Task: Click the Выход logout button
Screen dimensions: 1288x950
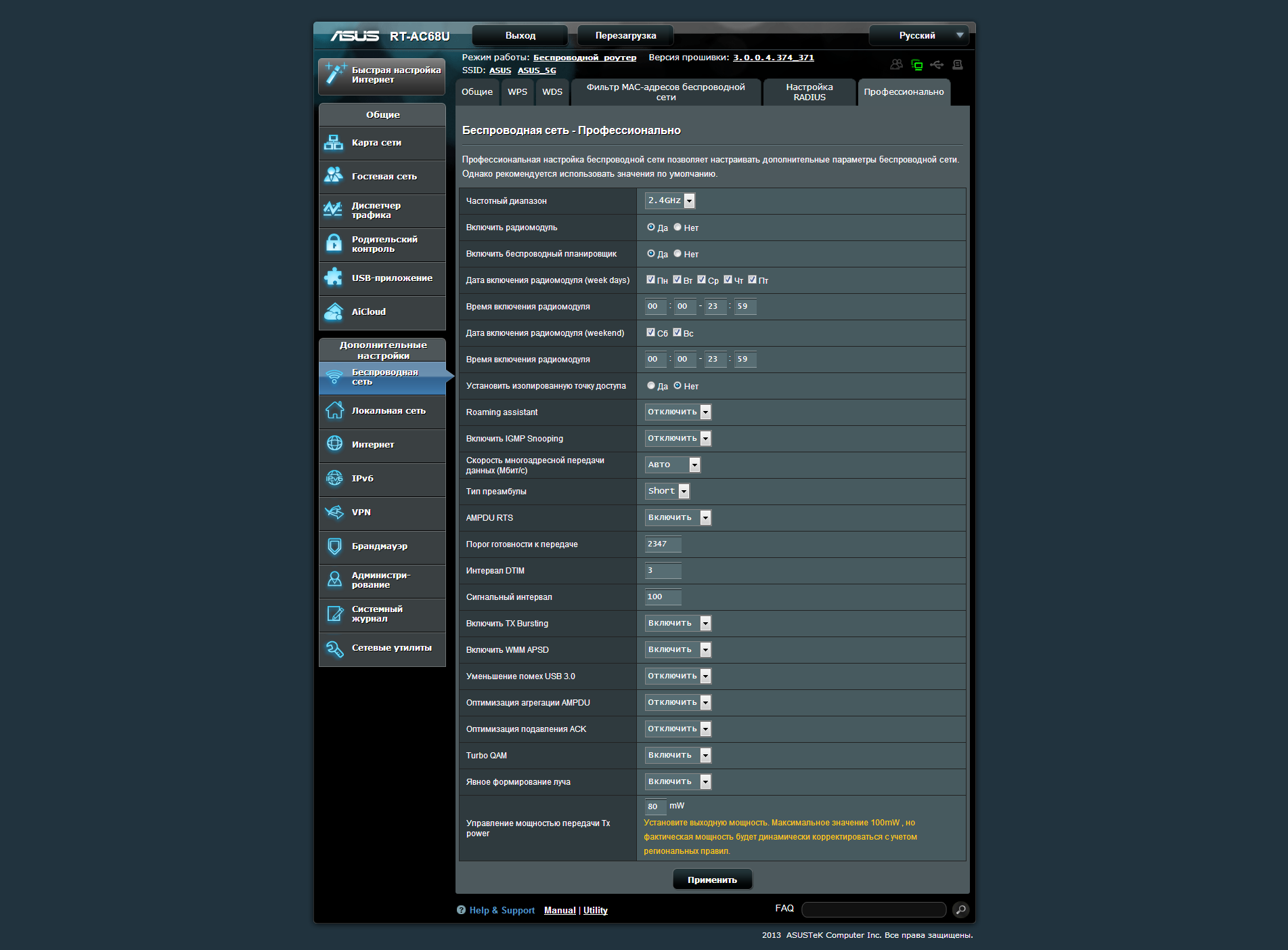Action: pos(520,35)
